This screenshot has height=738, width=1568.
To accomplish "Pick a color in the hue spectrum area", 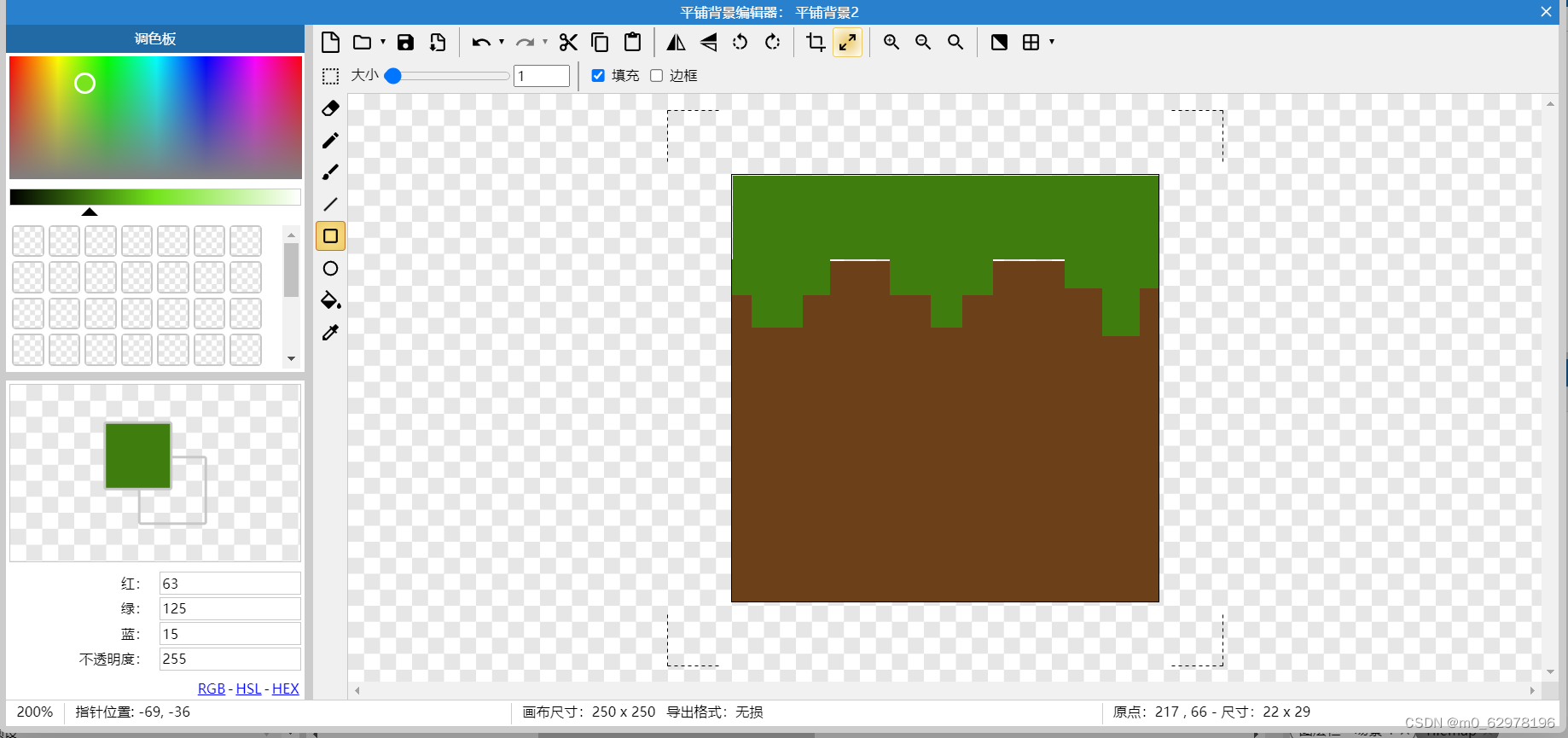I will 155,117.
